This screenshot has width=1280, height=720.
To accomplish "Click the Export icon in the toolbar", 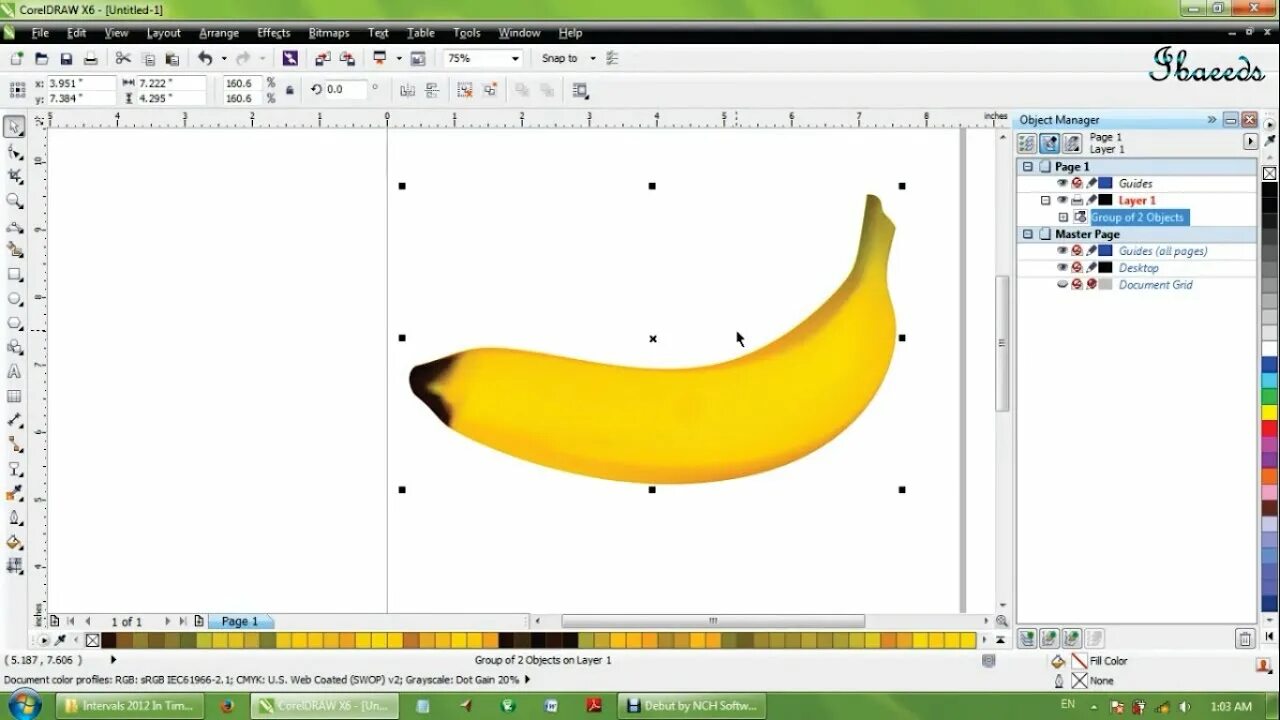I will (x=347, y=59).
